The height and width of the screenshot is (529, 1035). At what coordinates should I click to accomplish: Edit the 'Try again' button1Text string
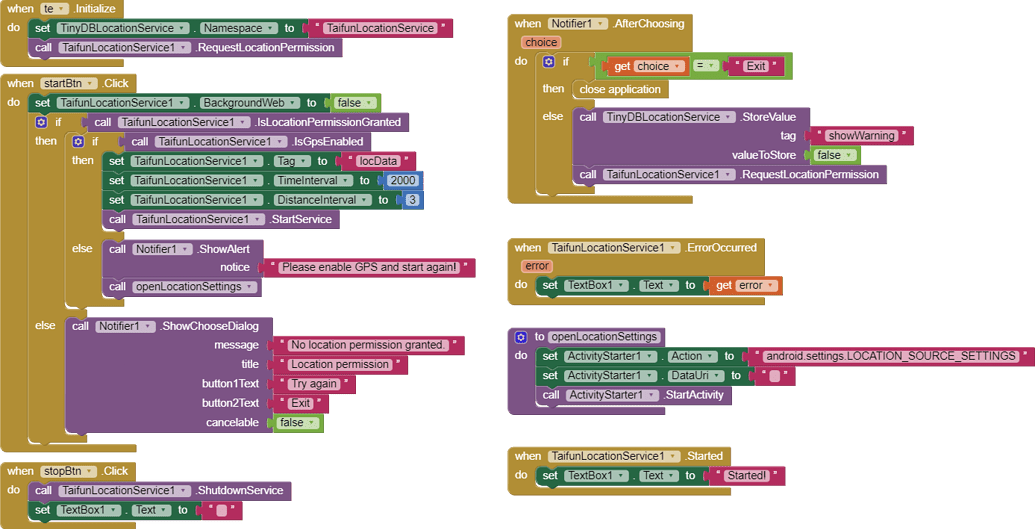(314, 384)
